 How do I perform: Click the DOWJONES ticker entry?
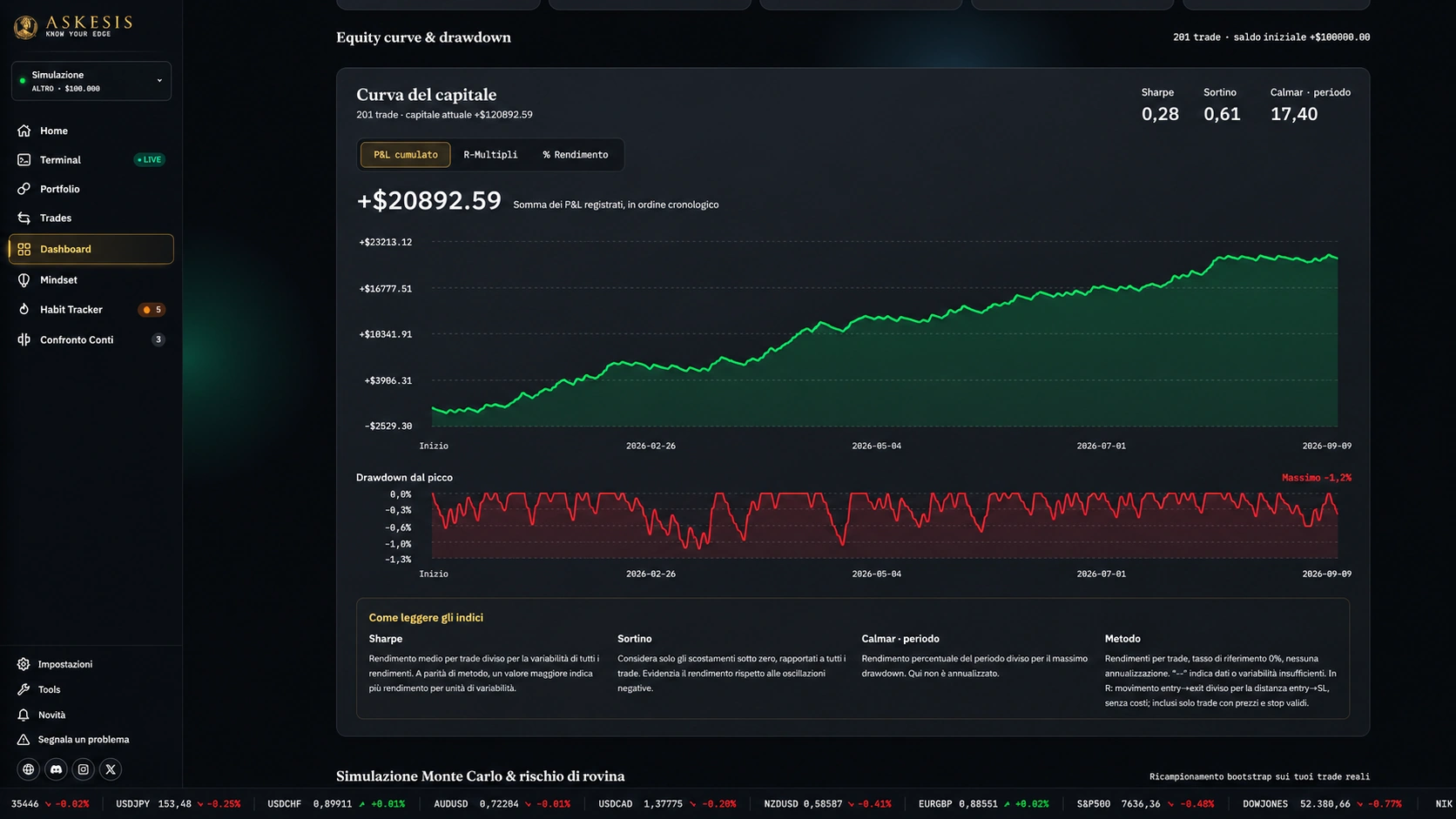click(x=1323, y=804)
